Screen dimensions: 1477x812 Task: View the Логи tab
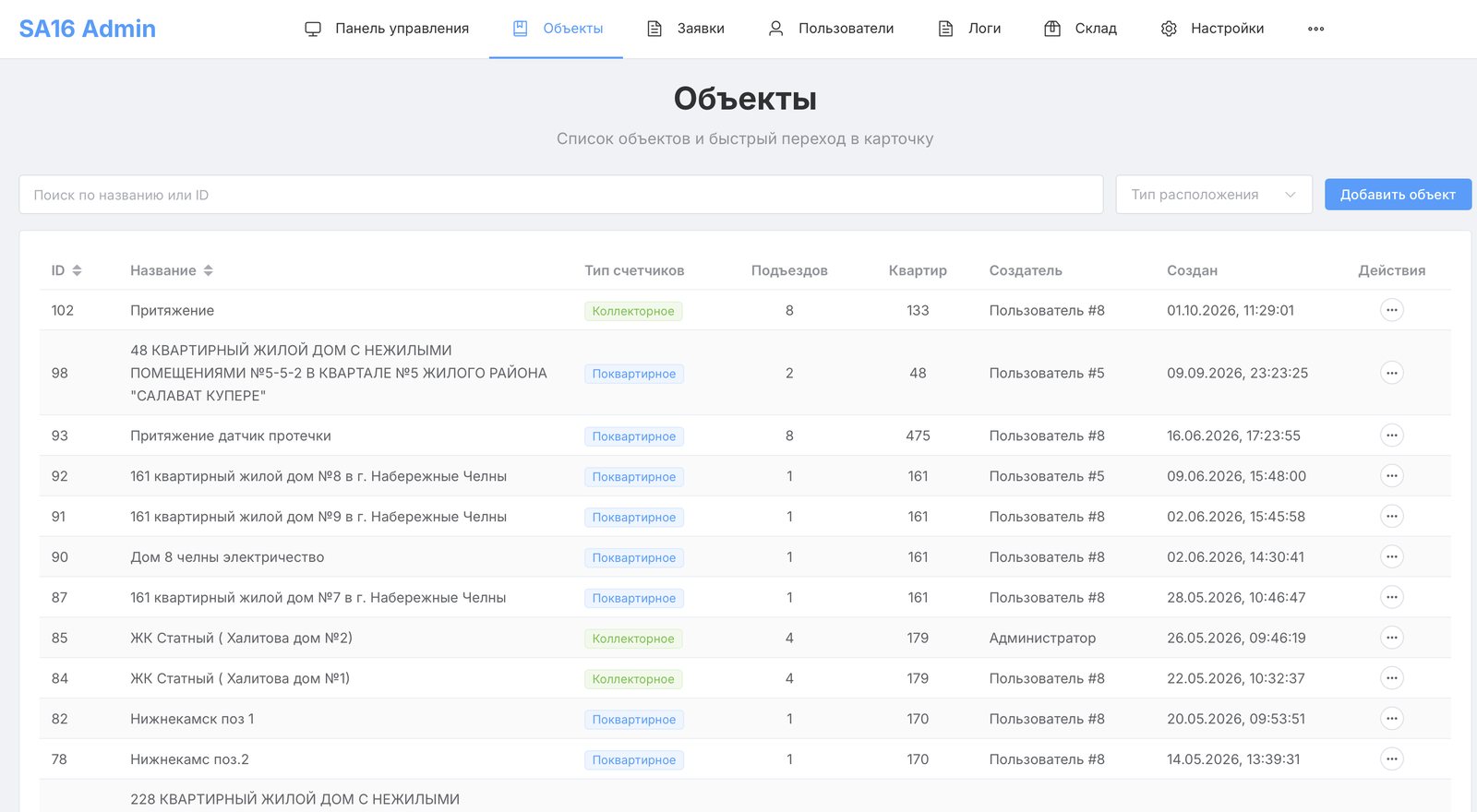pyautogui.click(x=969, y=29)
